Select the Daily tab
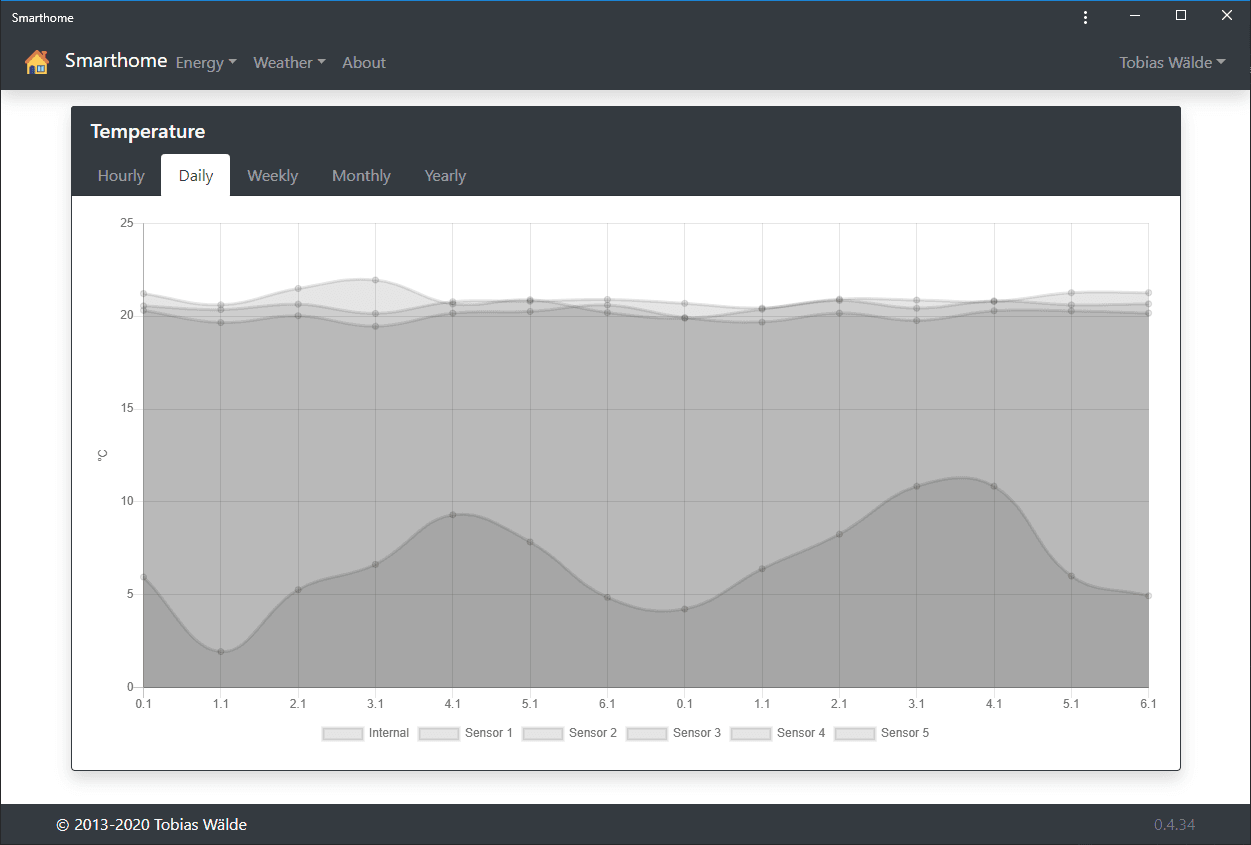The height and width of the screenshot is (845, 1251). [196, 175]
